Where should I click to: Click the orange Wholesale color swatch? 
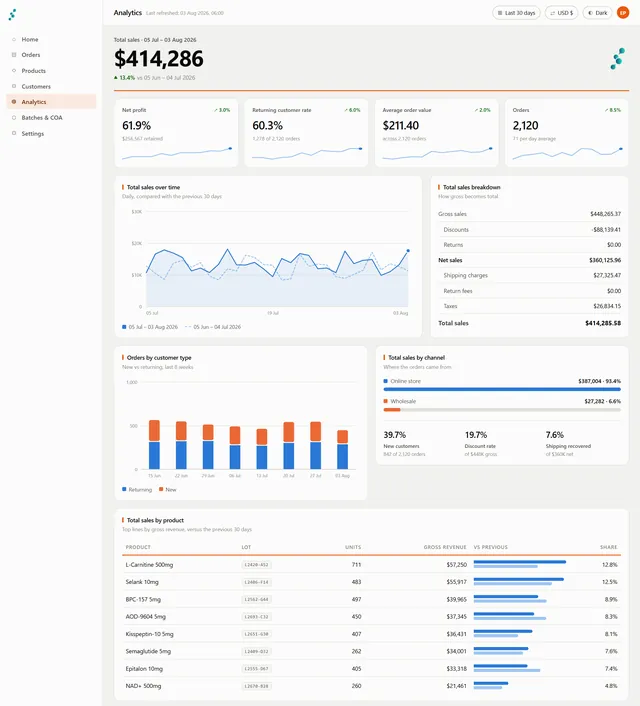click(386, 401)
